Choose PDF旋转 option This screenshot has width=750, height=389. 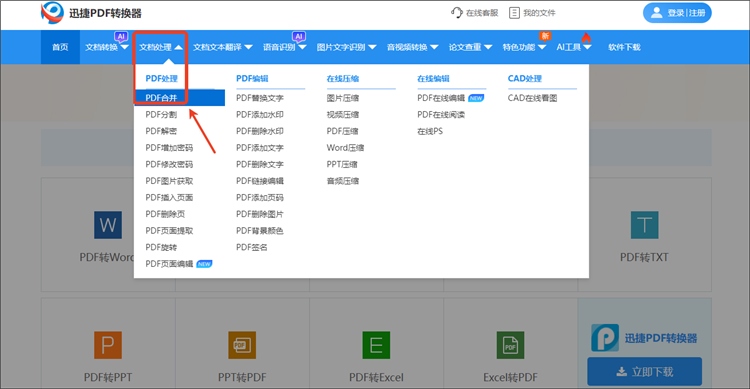click(161, 247)
